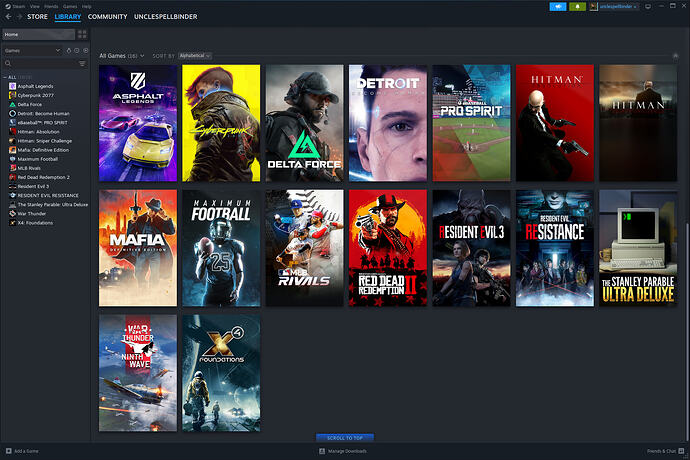
Task: Click Asphalt Legends icon in sidebar list
Action: tap(13, 86)
